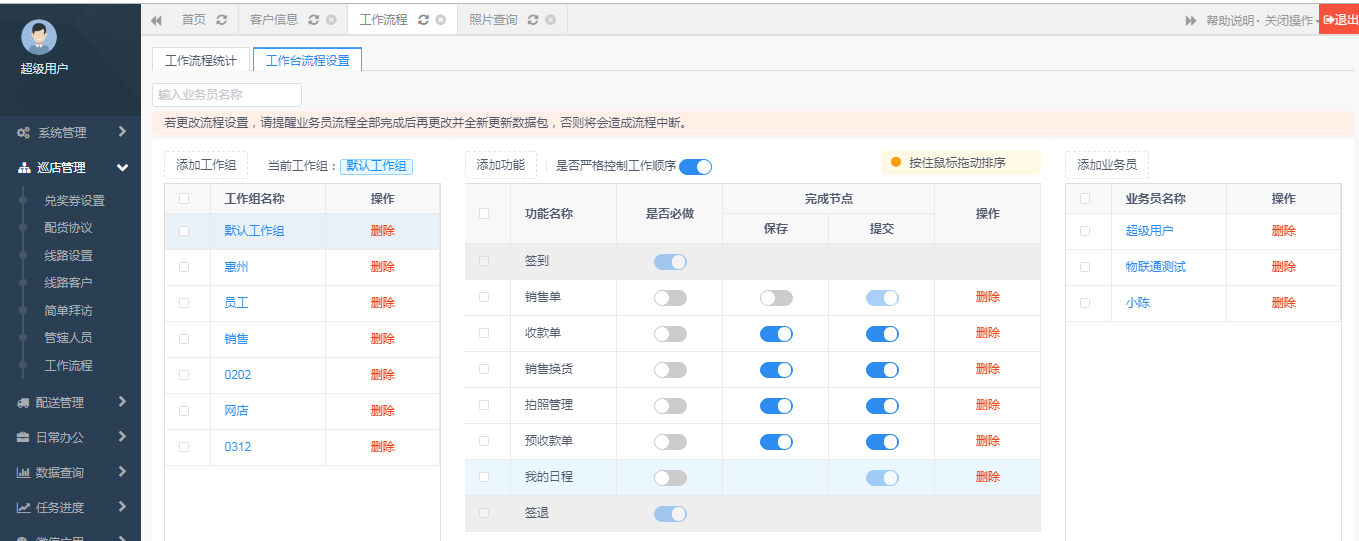Click the 退出 logout button
This screenshot has height=541, width=1359.
[x=1339, y=19]
